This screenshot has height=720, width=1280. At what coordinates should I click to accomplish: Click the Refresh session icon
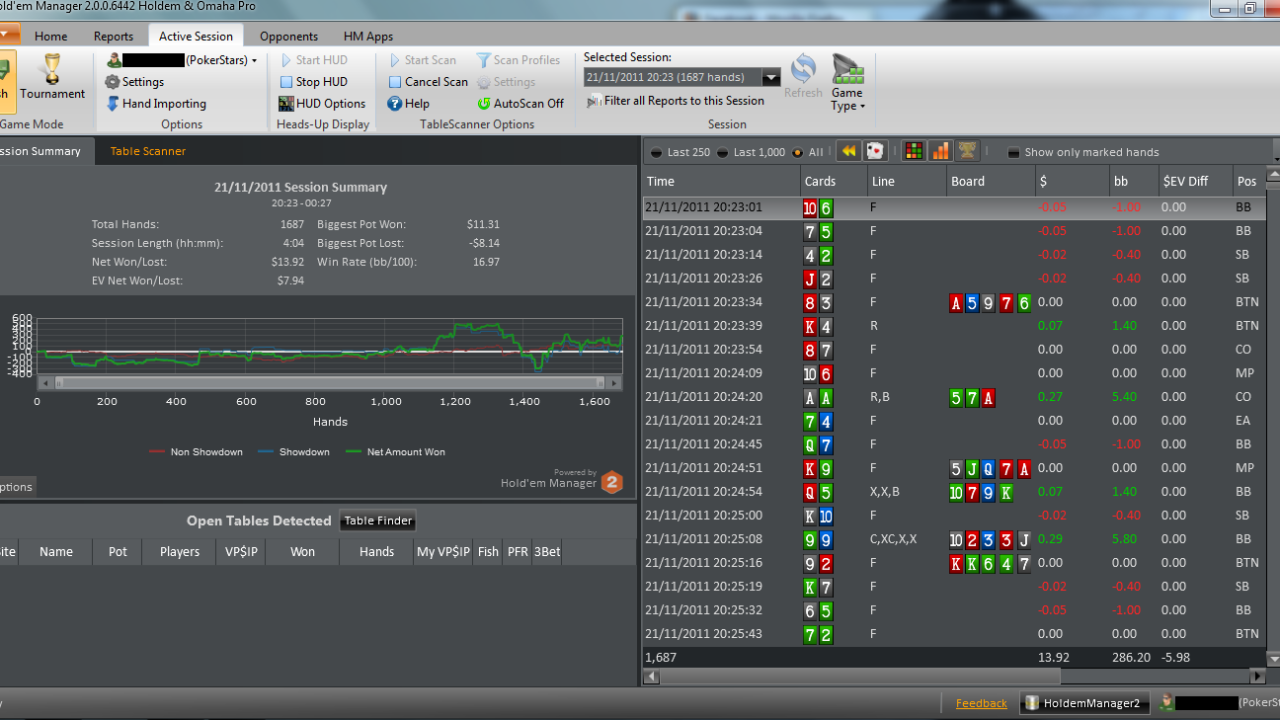803,77
